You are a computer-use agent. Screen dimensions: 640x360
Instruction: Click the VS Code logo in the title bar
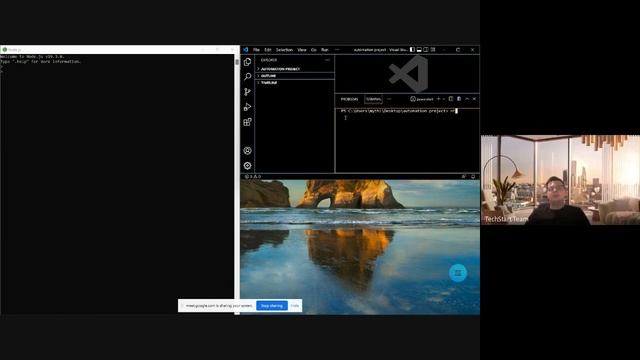[246, 50]
